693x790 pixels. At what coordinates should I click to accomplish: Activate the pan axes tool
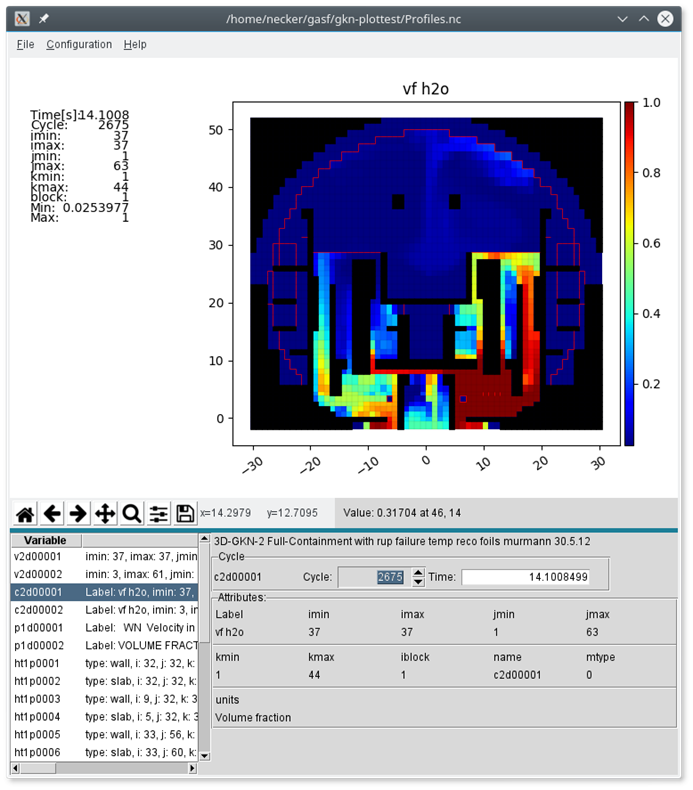[x=105, y=513]
